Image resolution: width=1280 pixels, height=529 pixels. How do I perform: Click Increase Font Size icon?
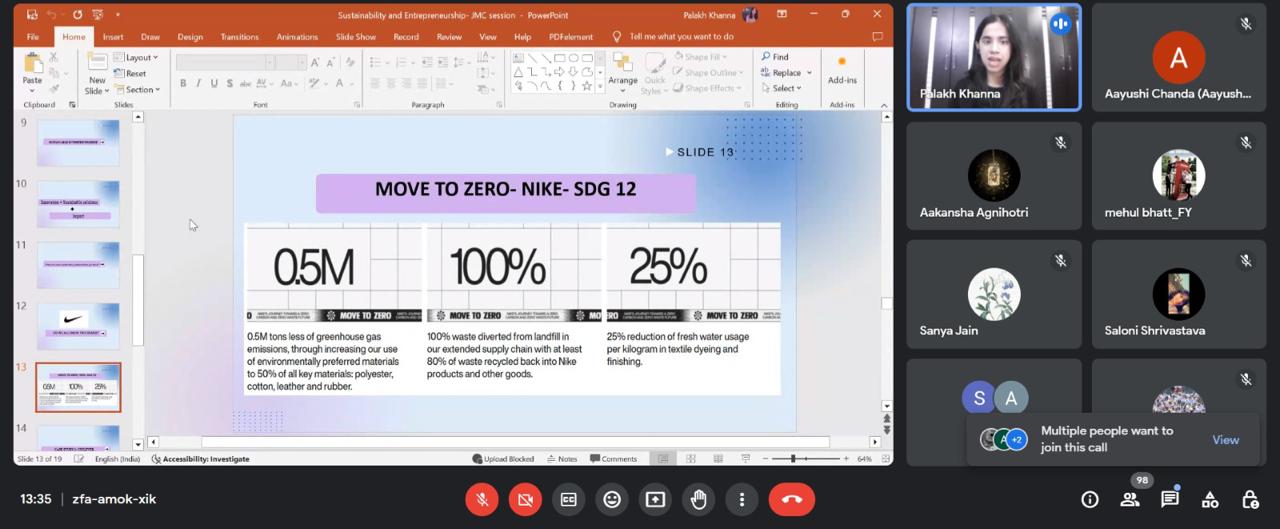click(x=315, y=62)
